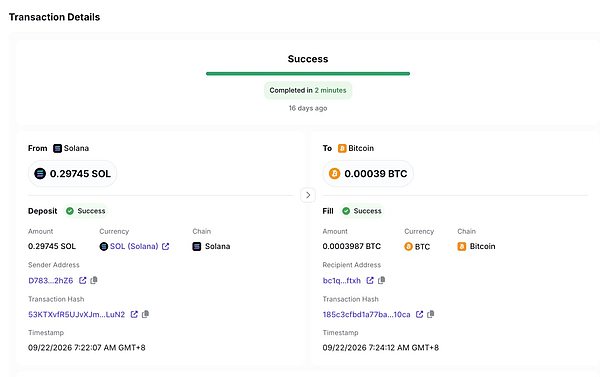Click the Solana logo next to From

tap(57, 148)
